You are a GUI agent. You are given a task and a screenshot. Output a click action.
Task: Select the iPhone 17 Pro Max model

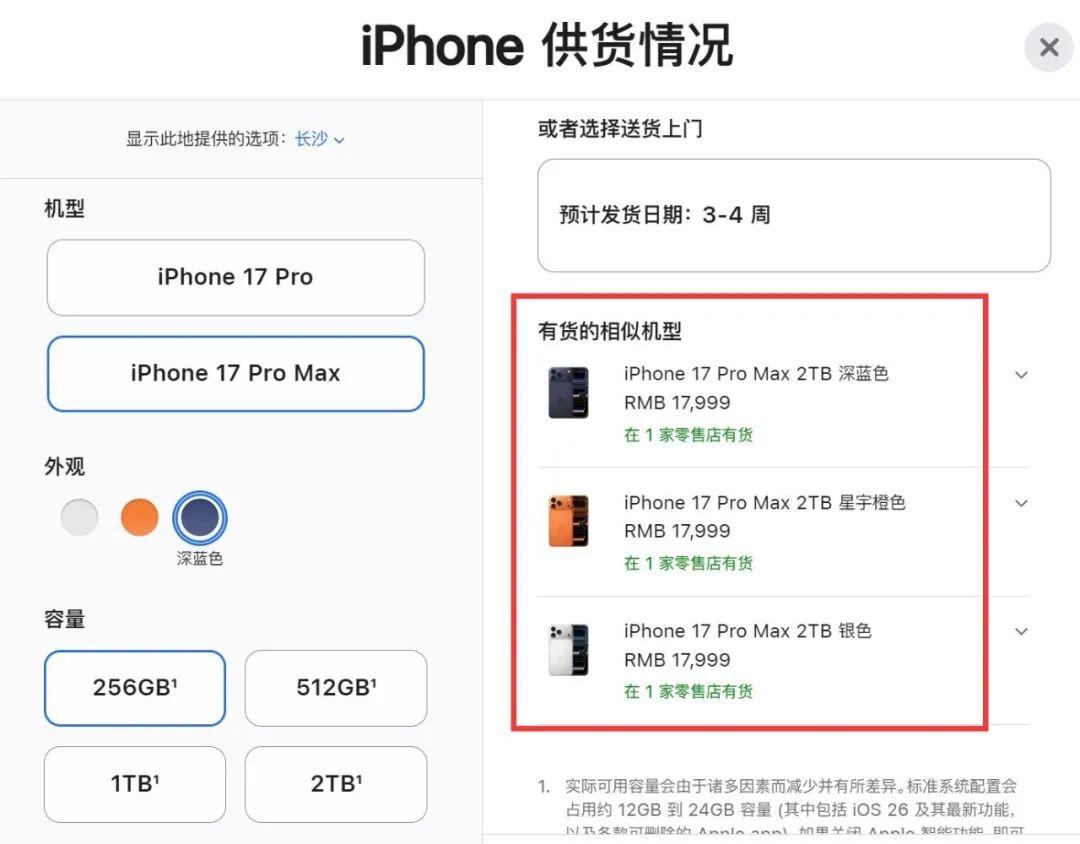coord(236,373)
